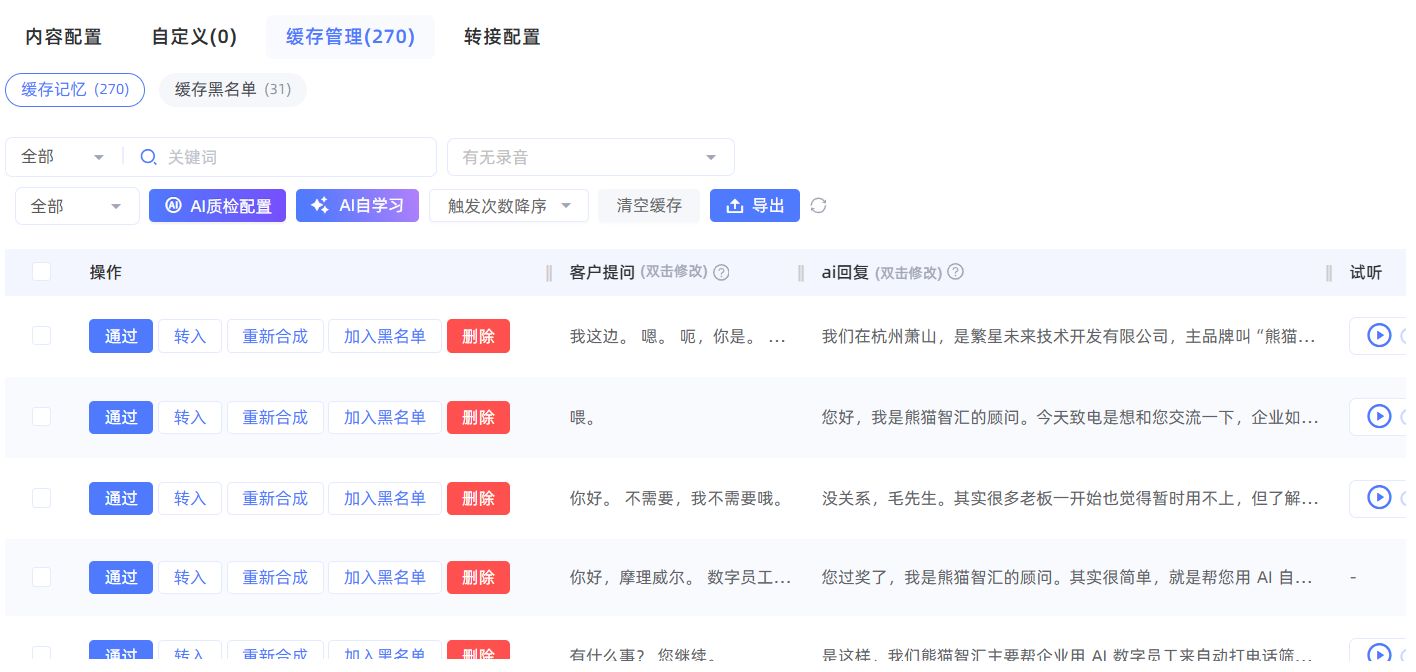Check the row 你好，摩理威尔。
The width and height of the screenshot is (1416, 672).
pos(41,577)
